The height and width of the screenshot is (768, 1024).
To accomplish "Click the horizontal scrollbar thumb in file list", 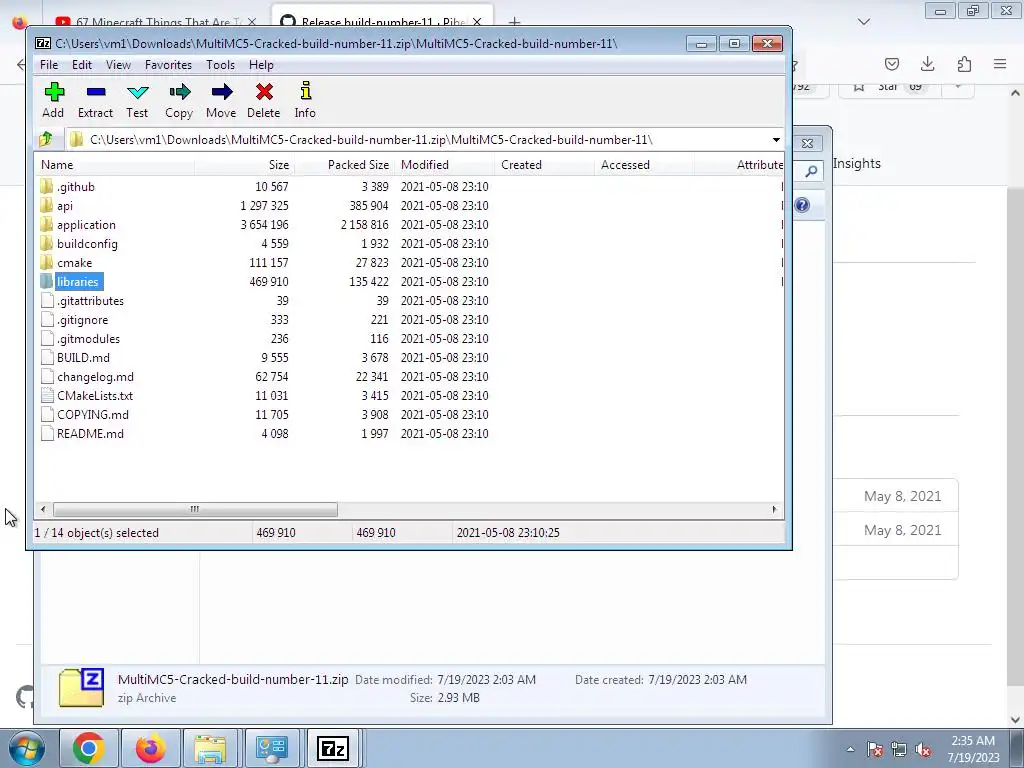I will coord(195,509).
